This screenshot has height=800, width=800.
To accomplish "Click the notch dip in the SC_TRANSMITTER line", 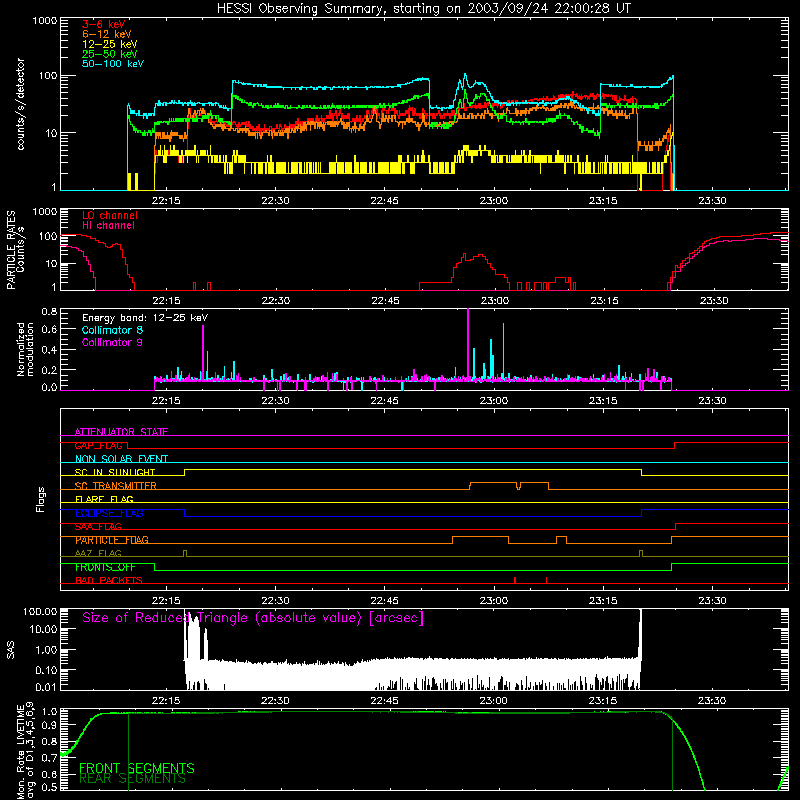I will coord(518,486).
